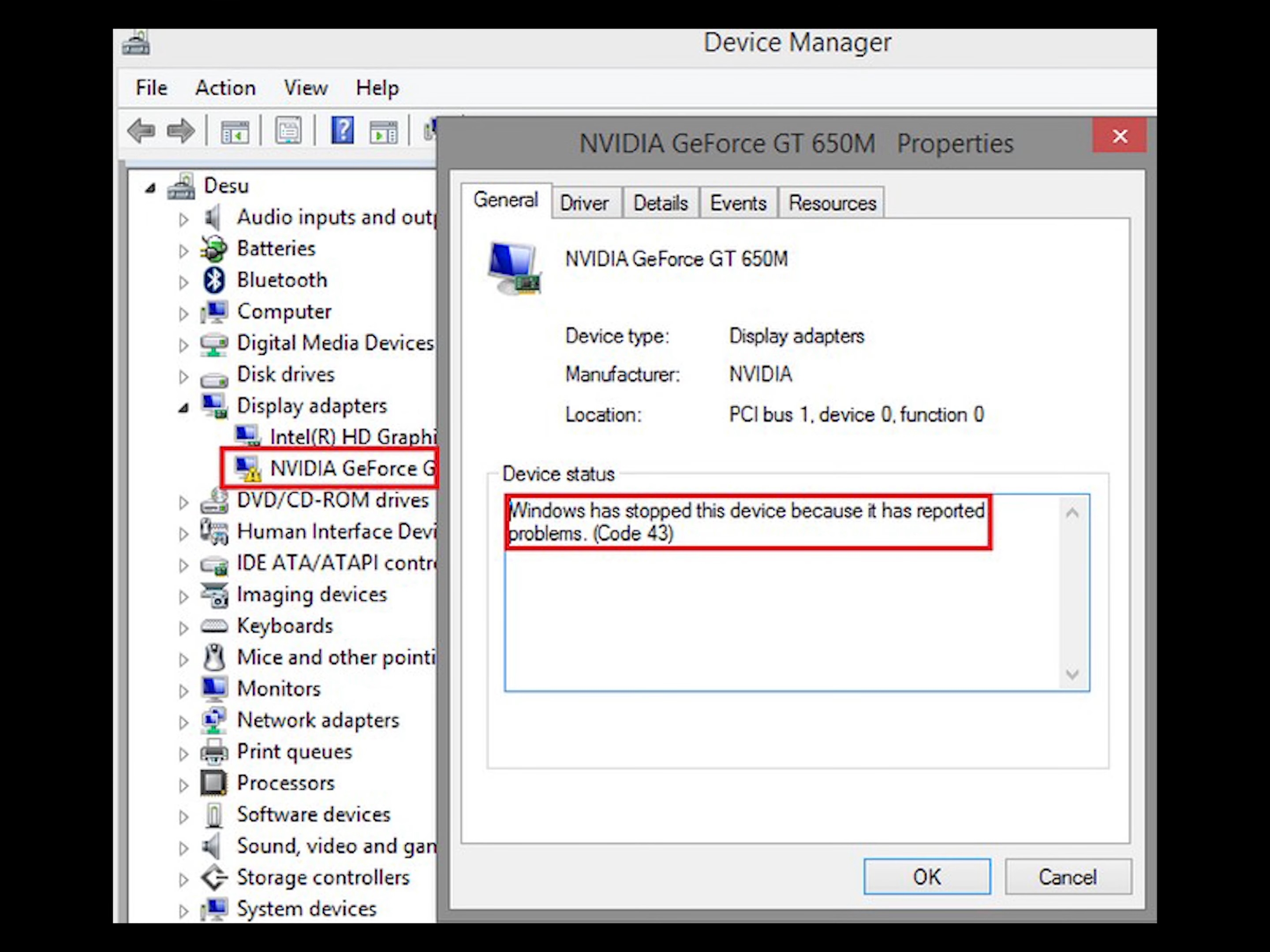This screenshot has height=952, width=1270.
Task: Expand the System devices node
Action: (x=183, y=911)
